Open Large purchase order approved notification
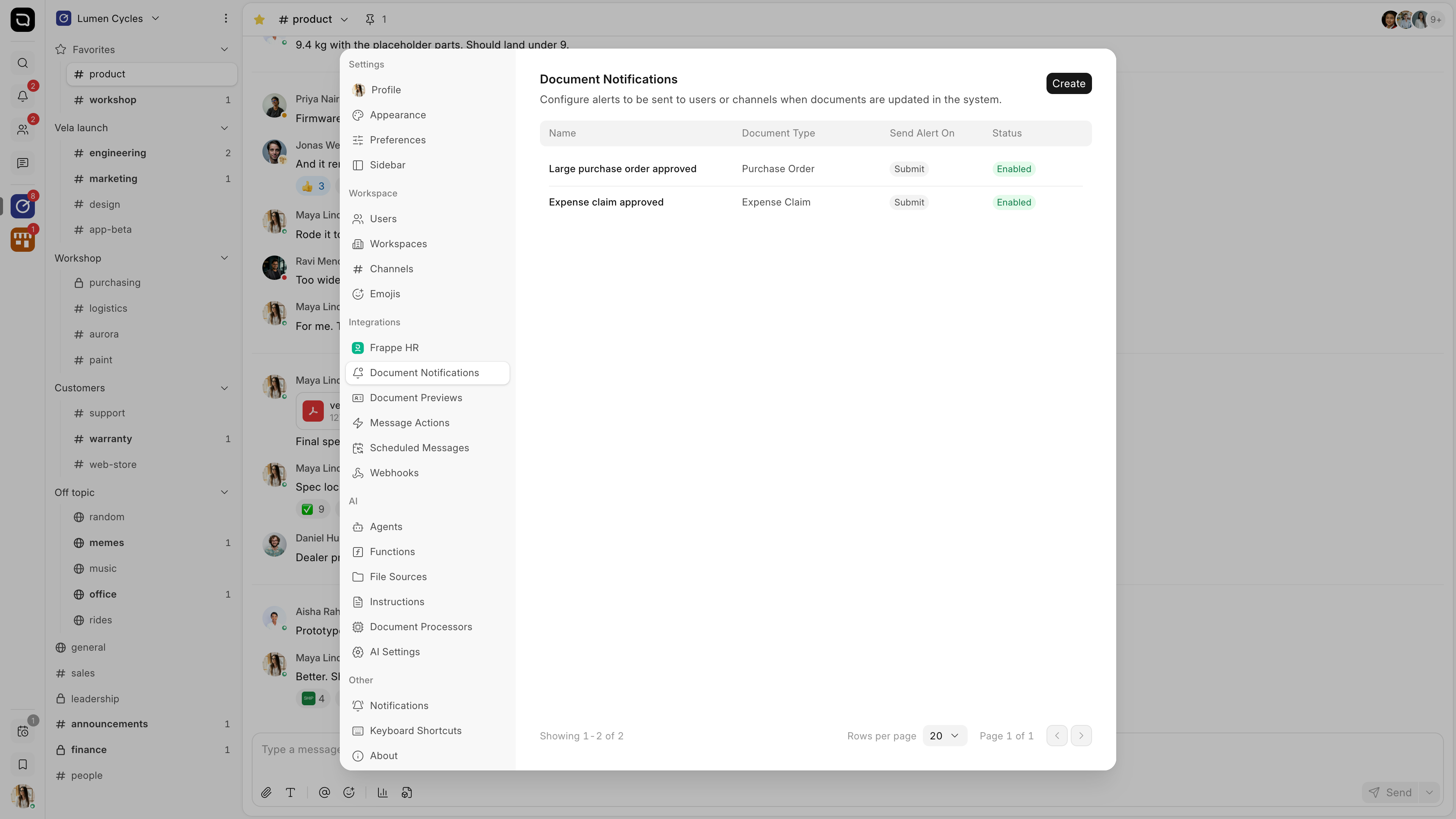The width and height of the screenshot is (1456, 819). 622,169
